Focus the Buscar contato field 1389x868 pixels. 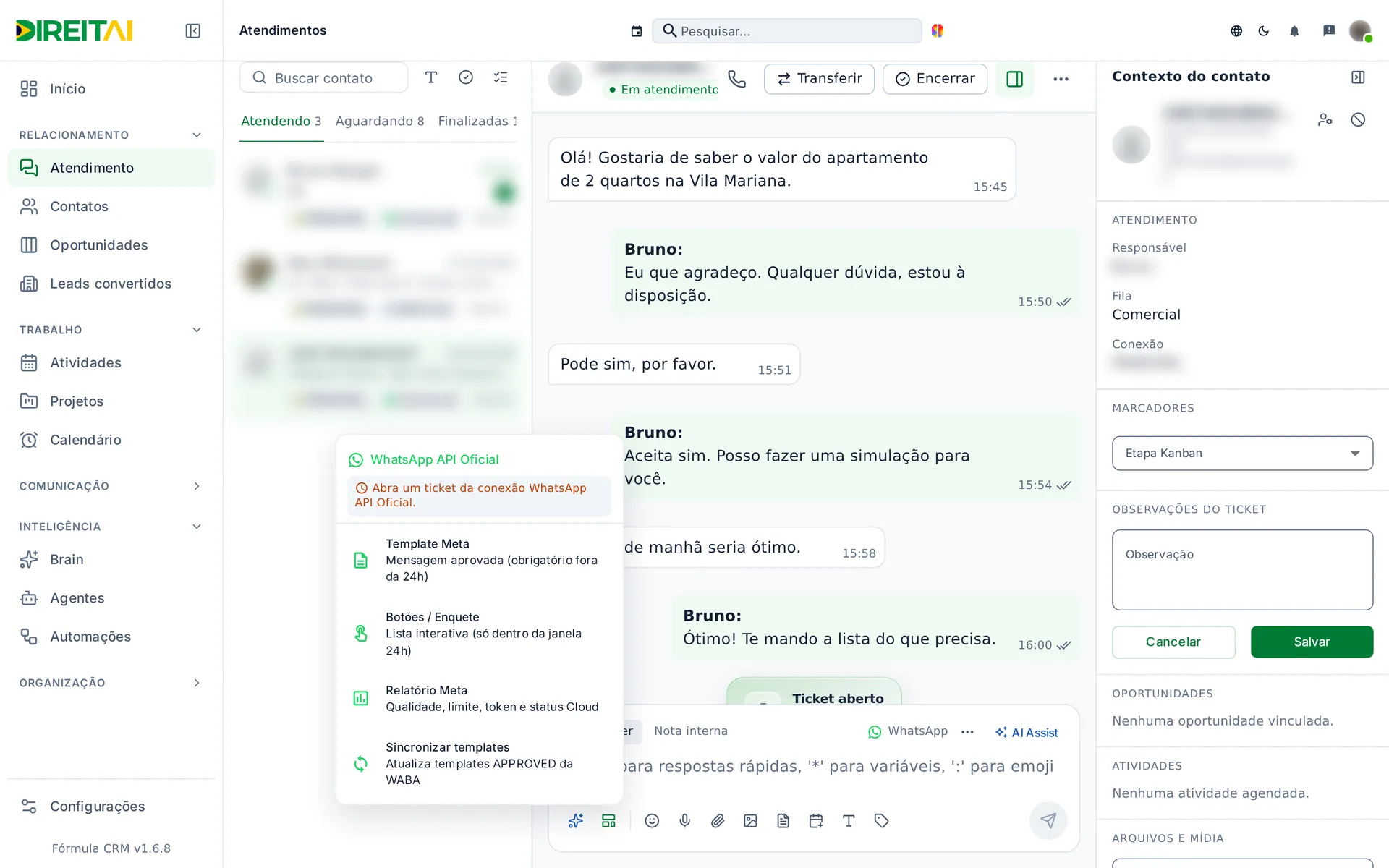[323, 77]
